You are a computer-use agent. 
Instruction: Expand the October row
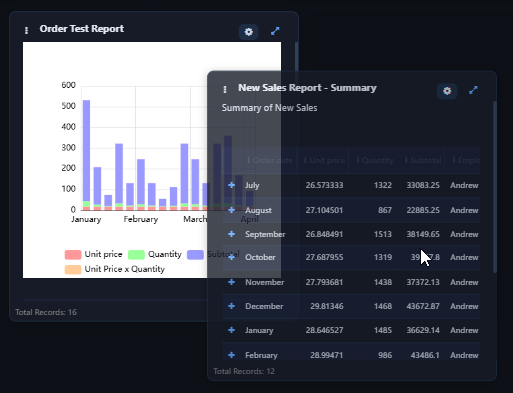pos(231,257)
